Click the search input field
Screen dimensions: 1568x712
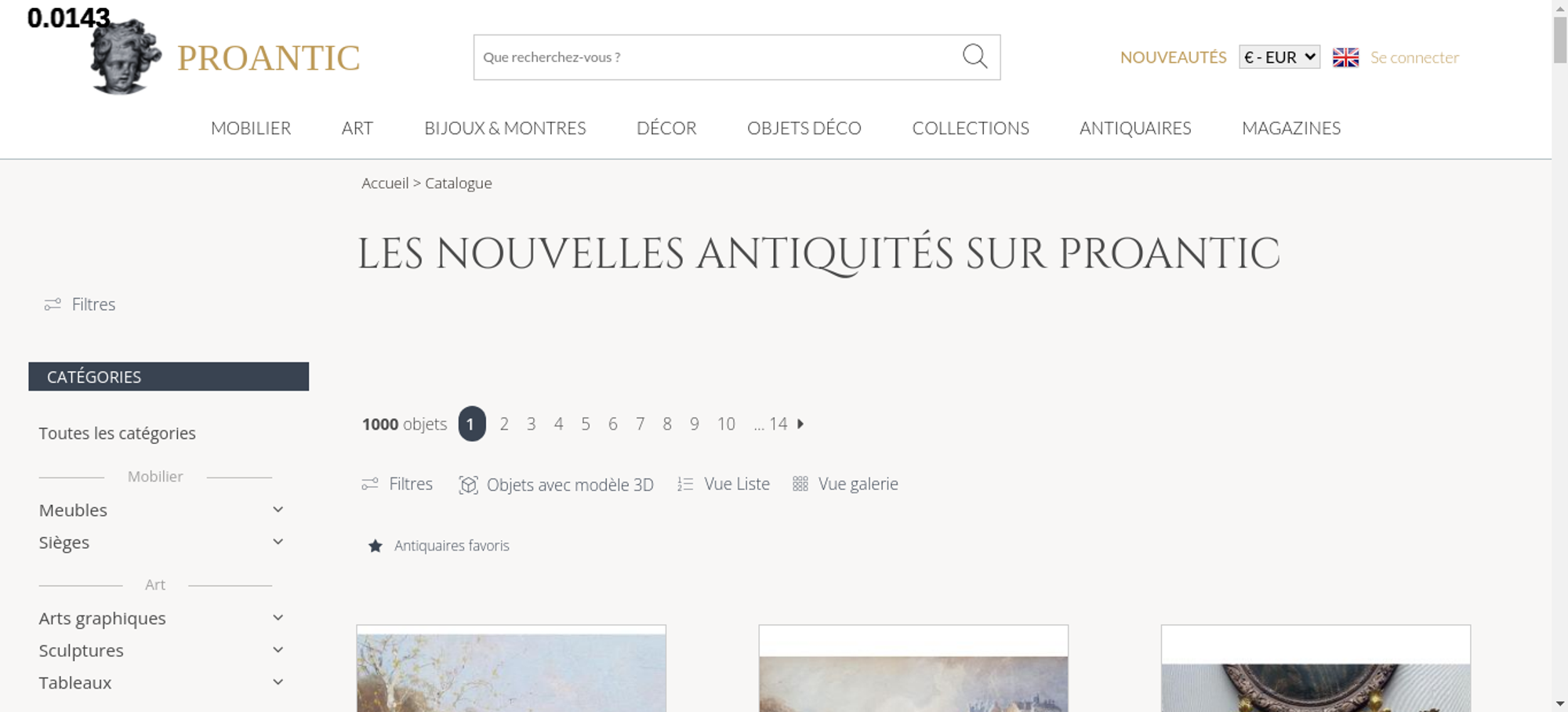[x=717, y=57]
